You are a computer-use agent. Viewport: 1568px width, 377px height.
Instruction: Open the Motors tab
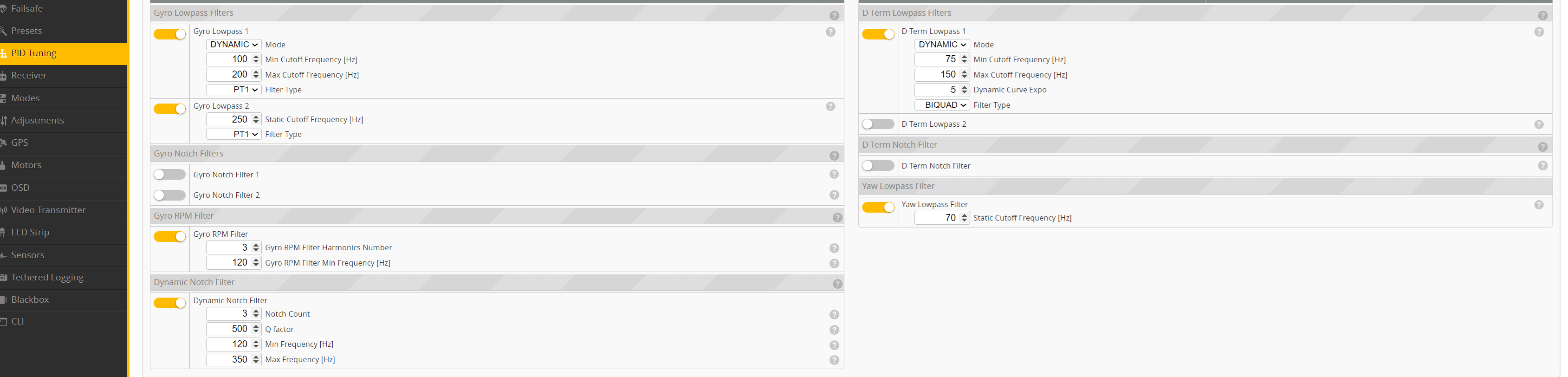[63, 165]
